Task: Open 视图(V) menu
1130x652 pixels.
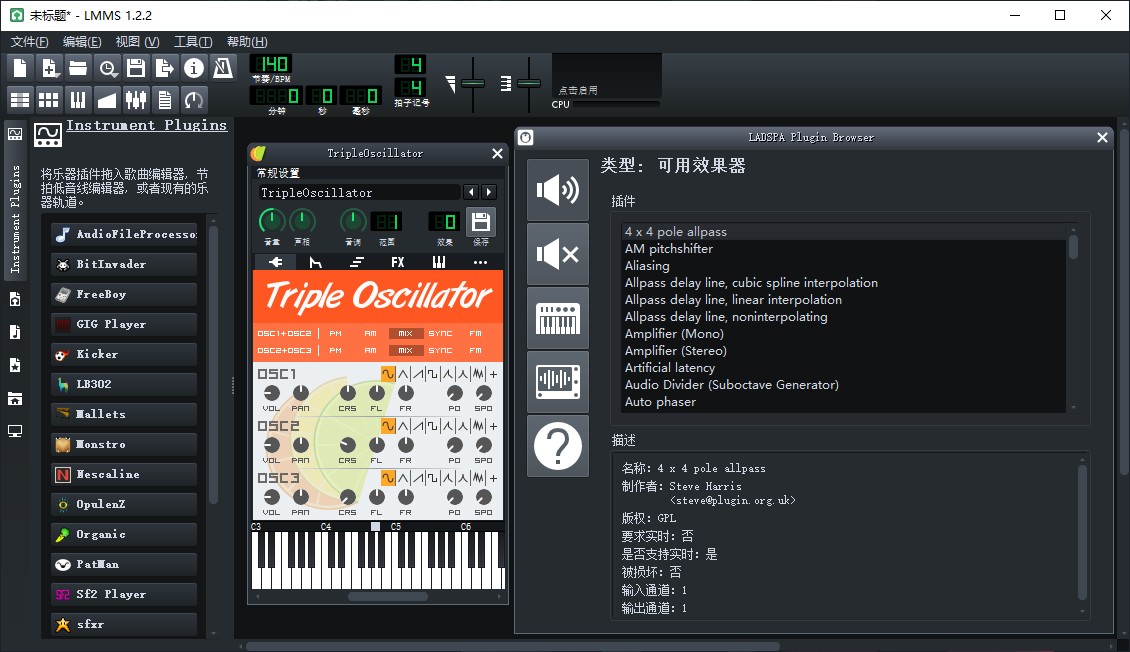Action: click(x=138, y=42)
